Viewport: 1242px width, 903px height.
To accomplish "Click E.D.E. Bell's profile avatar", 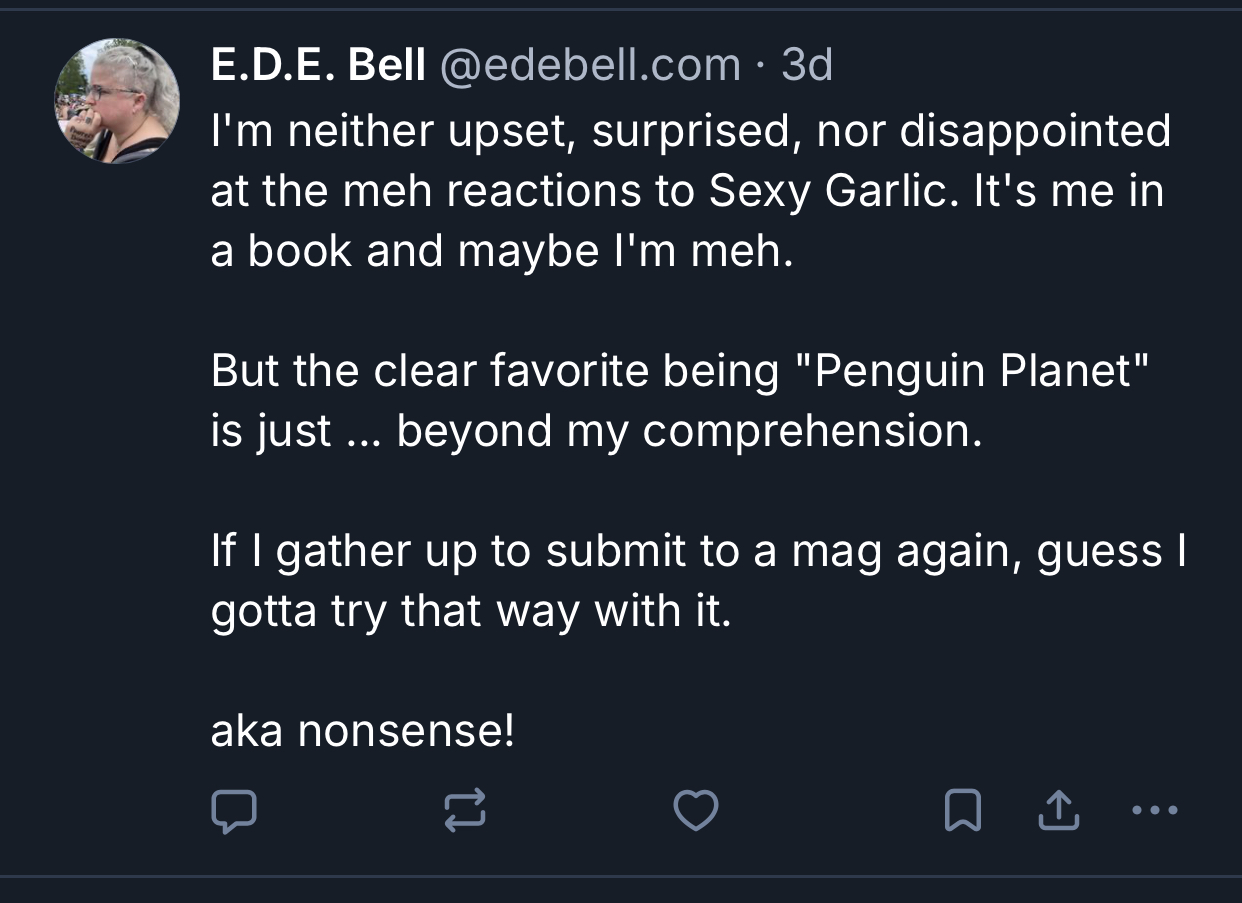I will [x=117, y=101].
